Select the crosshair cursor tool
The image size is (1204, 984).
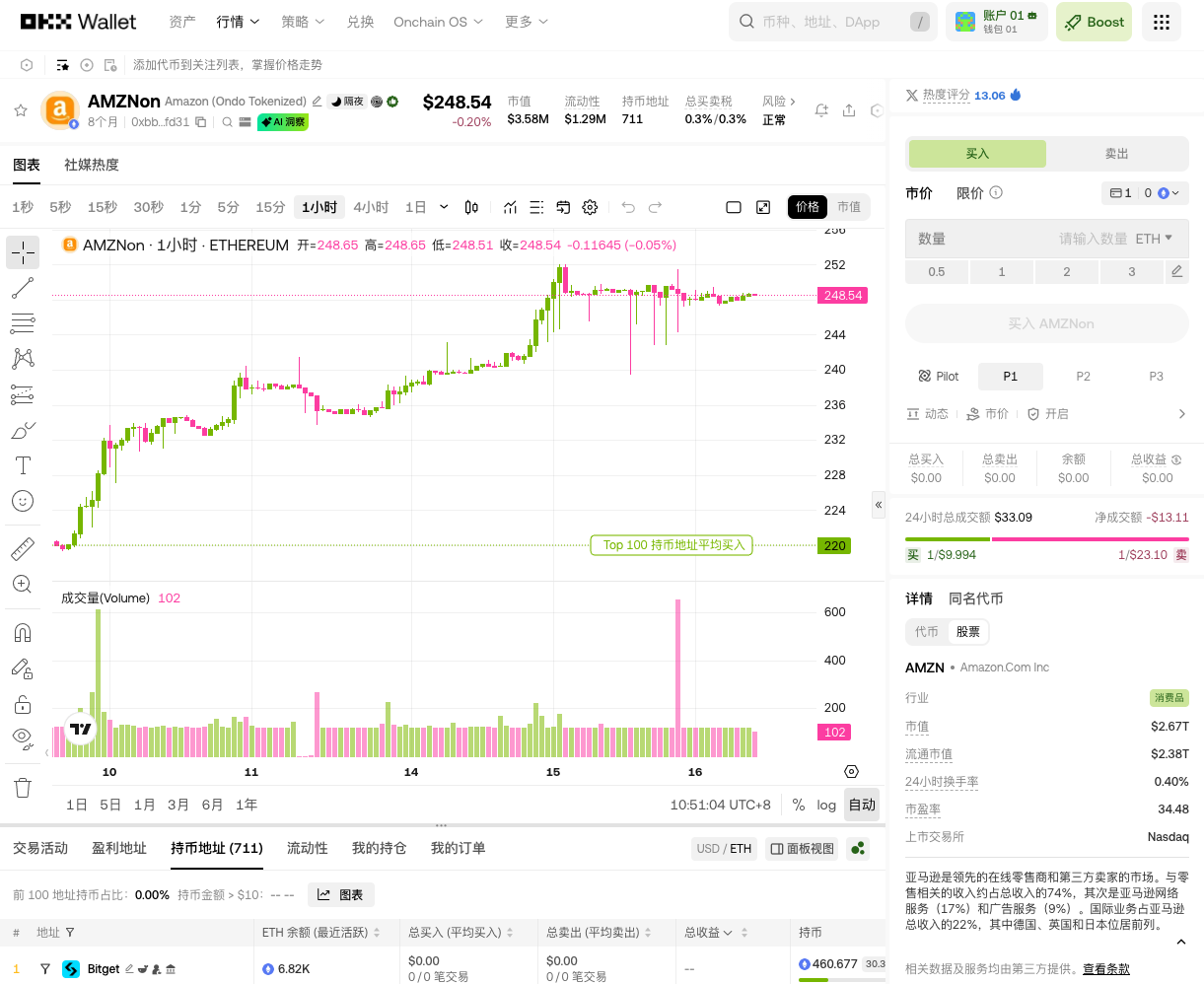23,253
